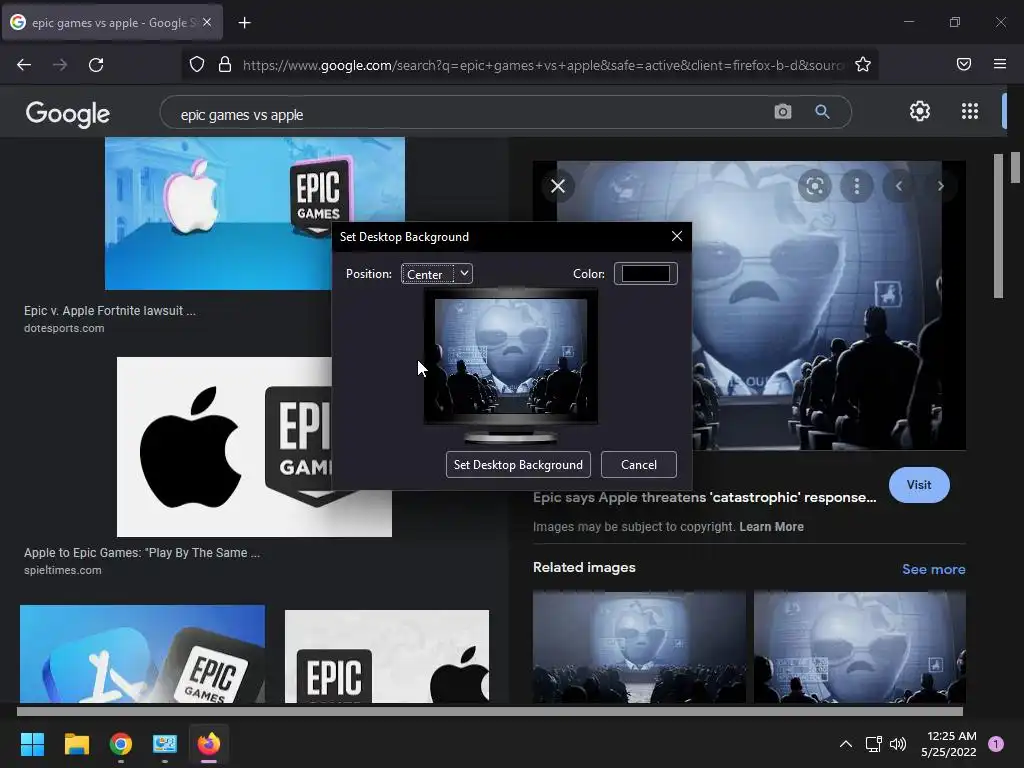Reload the current page
Screen dimensions: 1024x768
[x=96, y=65]
